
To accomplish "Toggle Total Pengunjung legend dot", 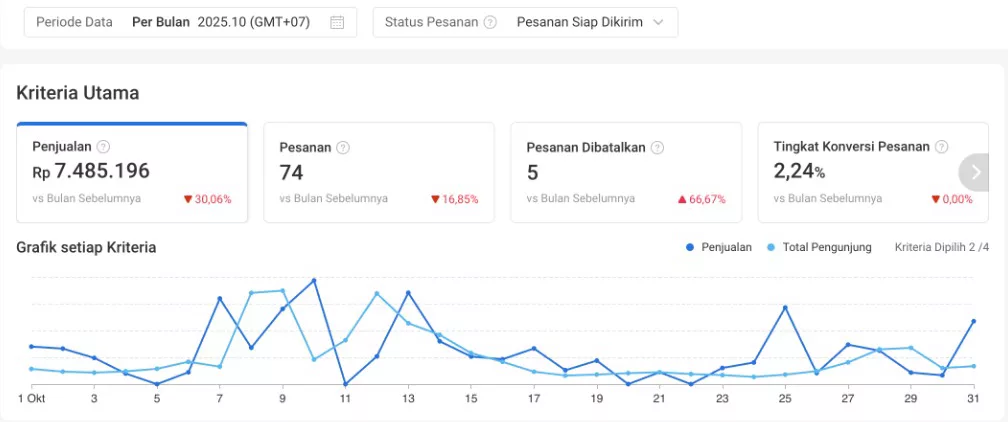I will point(771,247).
